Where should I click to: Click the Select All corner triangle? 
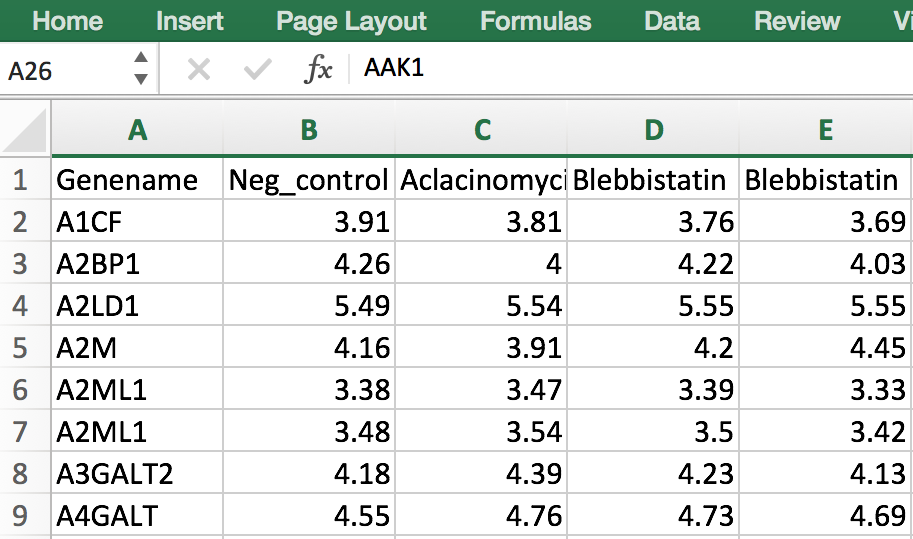click(x=25, y=130)
